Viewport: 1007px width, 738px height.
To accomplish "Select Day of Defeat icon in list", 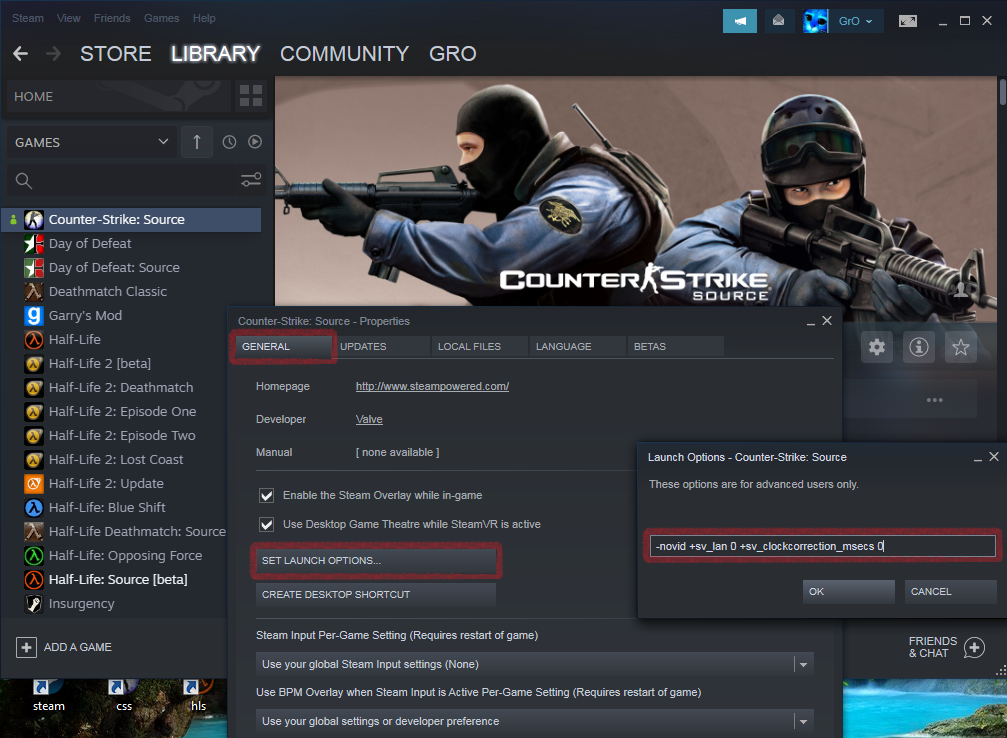I will pos(33,243).
